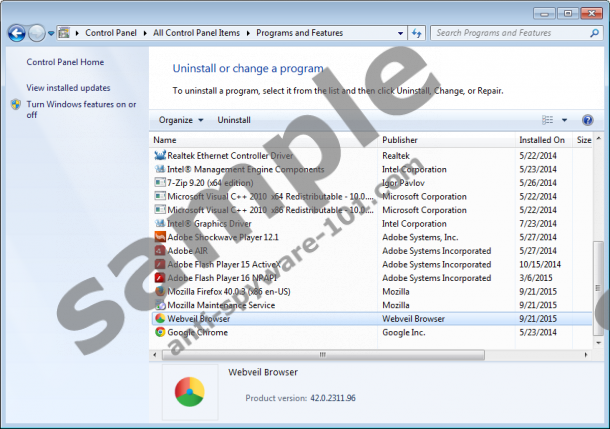Sort list by Installed On column
This screenshot has width=610, height=429.
pos(541,140)
